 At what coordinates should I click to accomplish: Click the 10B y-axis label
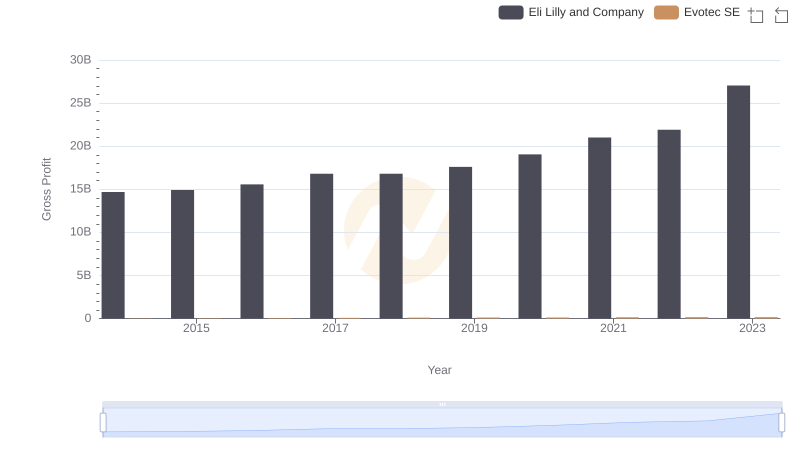(x=81, y=232)
